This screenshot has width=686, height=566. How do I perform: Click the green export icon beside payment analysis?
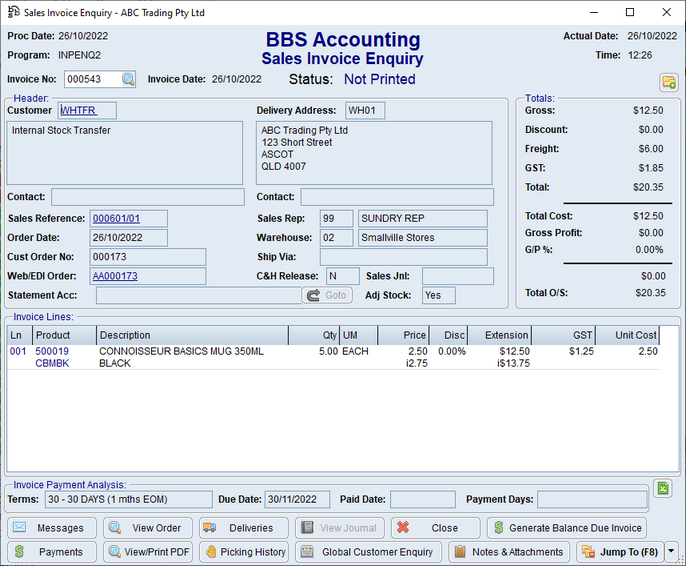coord(662,488)
